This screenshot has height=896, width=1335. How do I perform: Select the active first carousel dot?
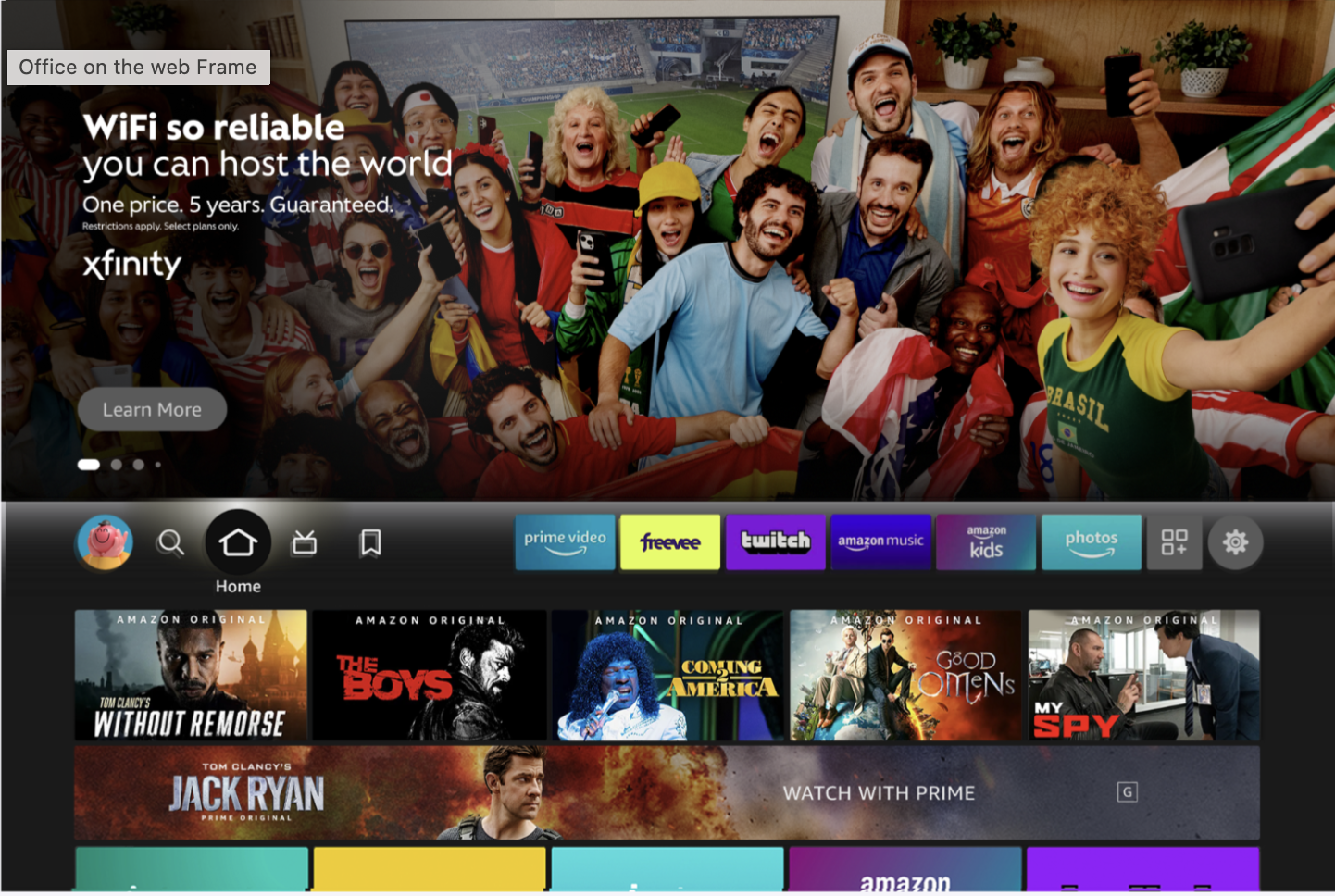point(89,465)
